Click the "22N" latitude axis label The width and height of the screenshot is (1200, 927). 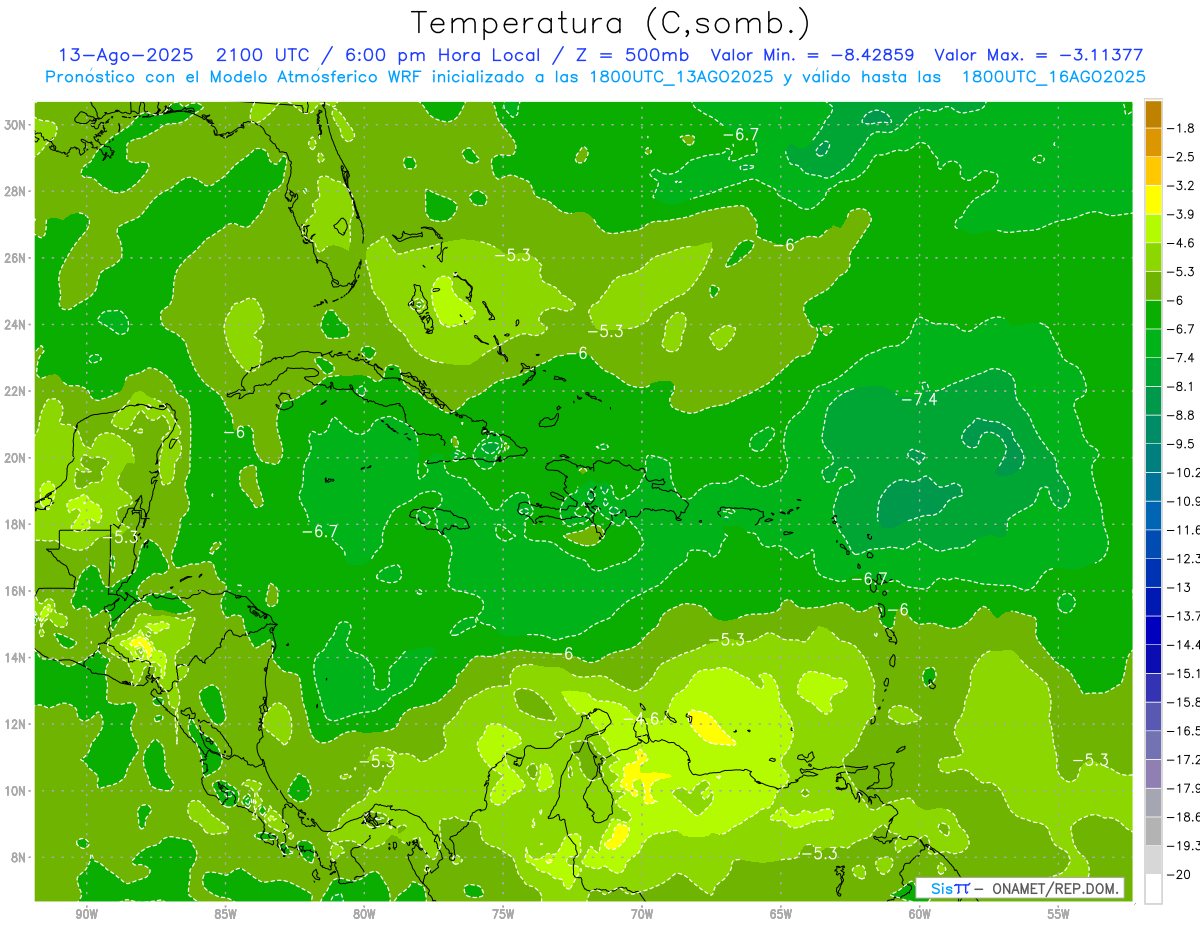pos(15,391)
